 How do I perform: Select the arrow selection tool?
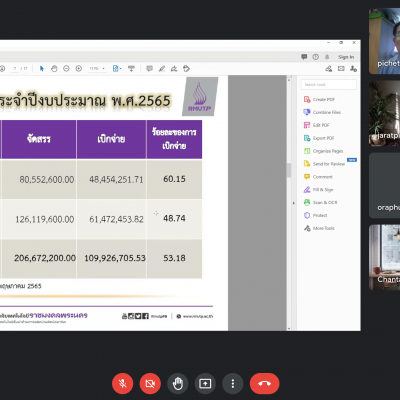[x=42, y=69]
